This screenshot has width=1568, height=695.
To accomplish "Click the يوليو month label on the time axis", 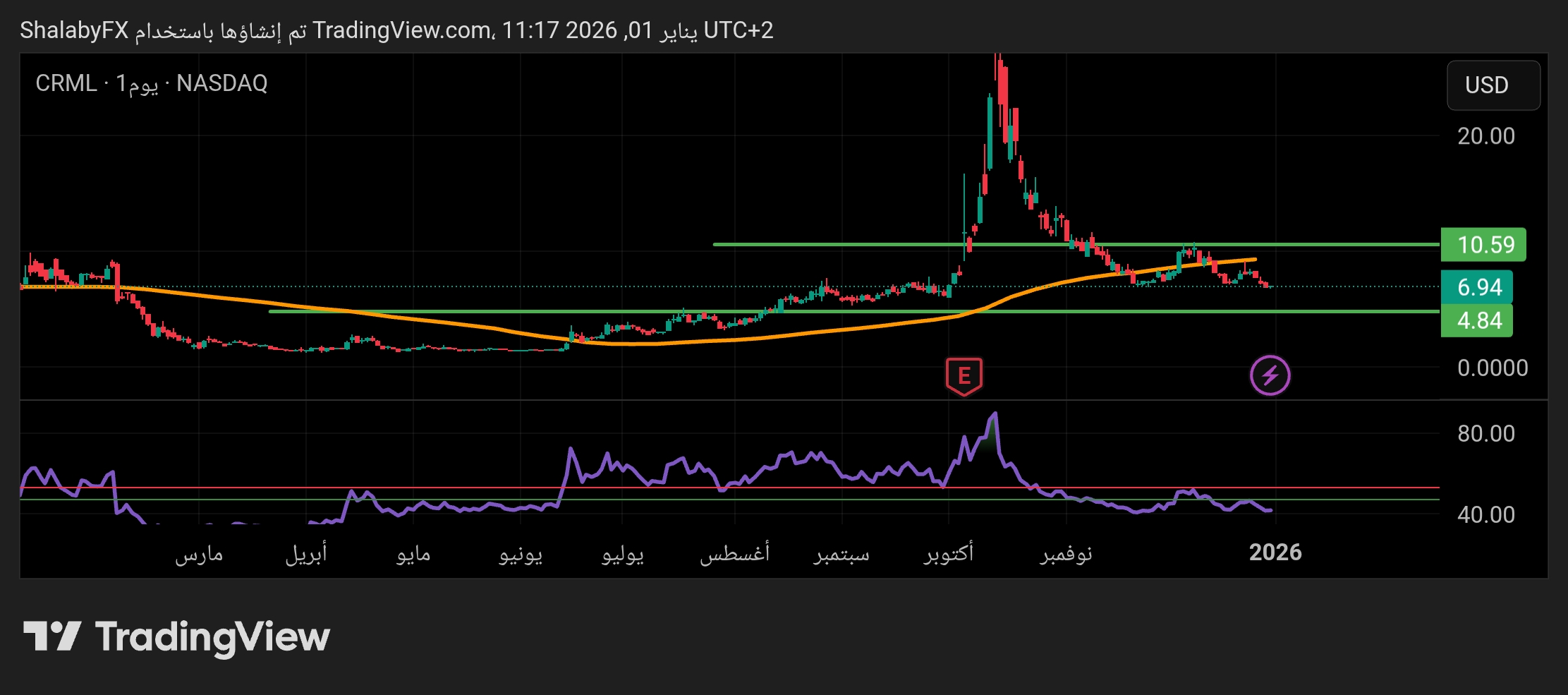I will click(622, 555).
